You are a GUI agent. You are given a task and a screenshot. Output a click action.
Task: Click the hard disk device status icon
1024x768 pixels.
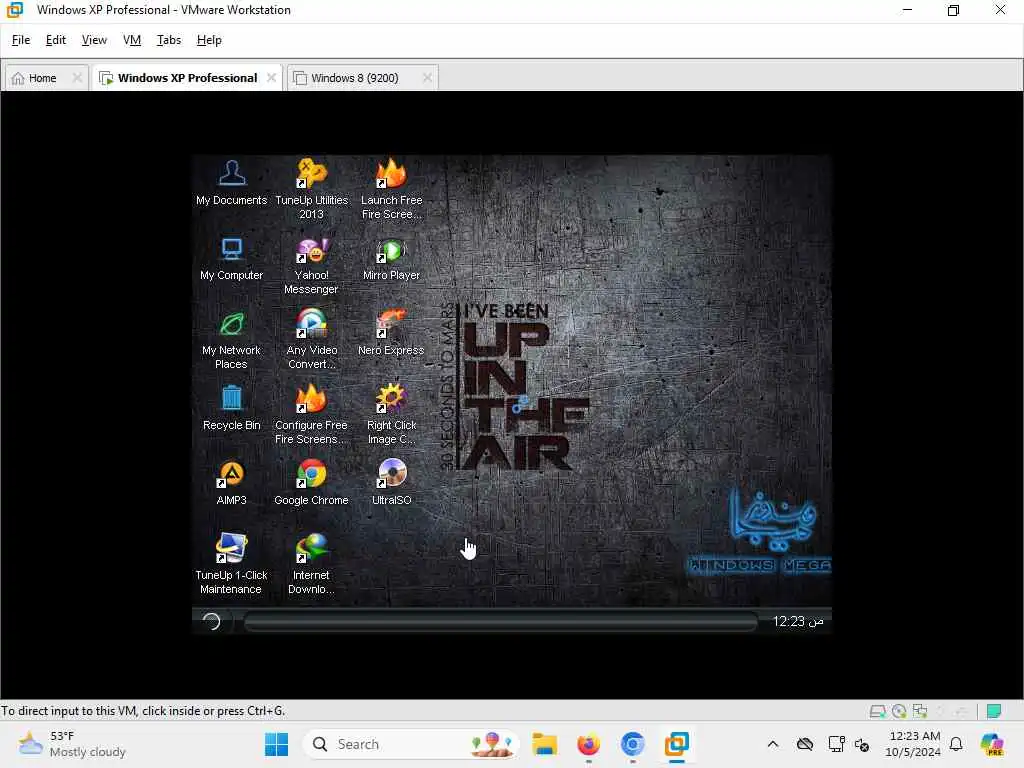coord(877,711)
